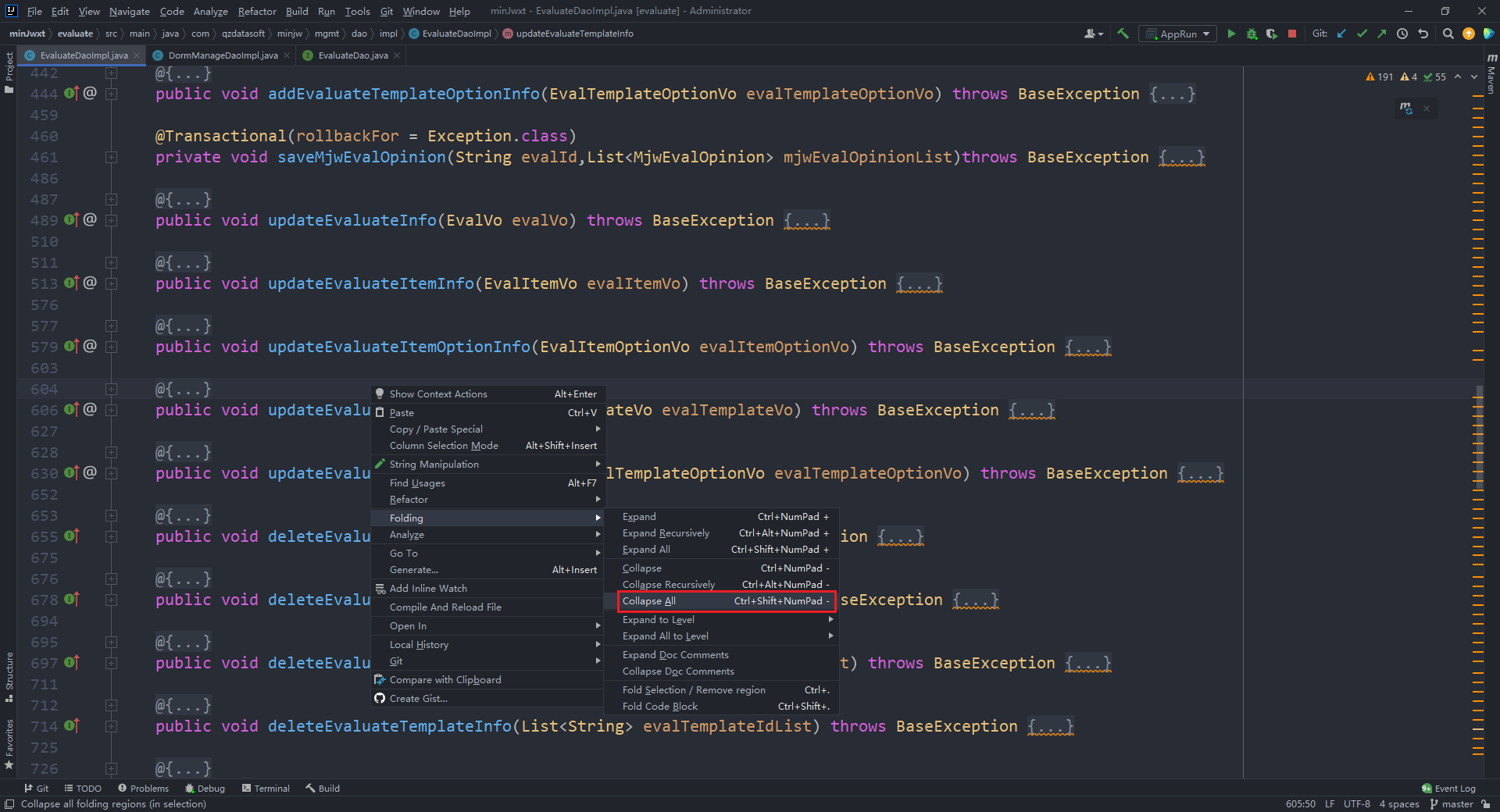1500x812 pixels.
Task: Toggle the Git tool window at bottom
Action: coord(36,789)
